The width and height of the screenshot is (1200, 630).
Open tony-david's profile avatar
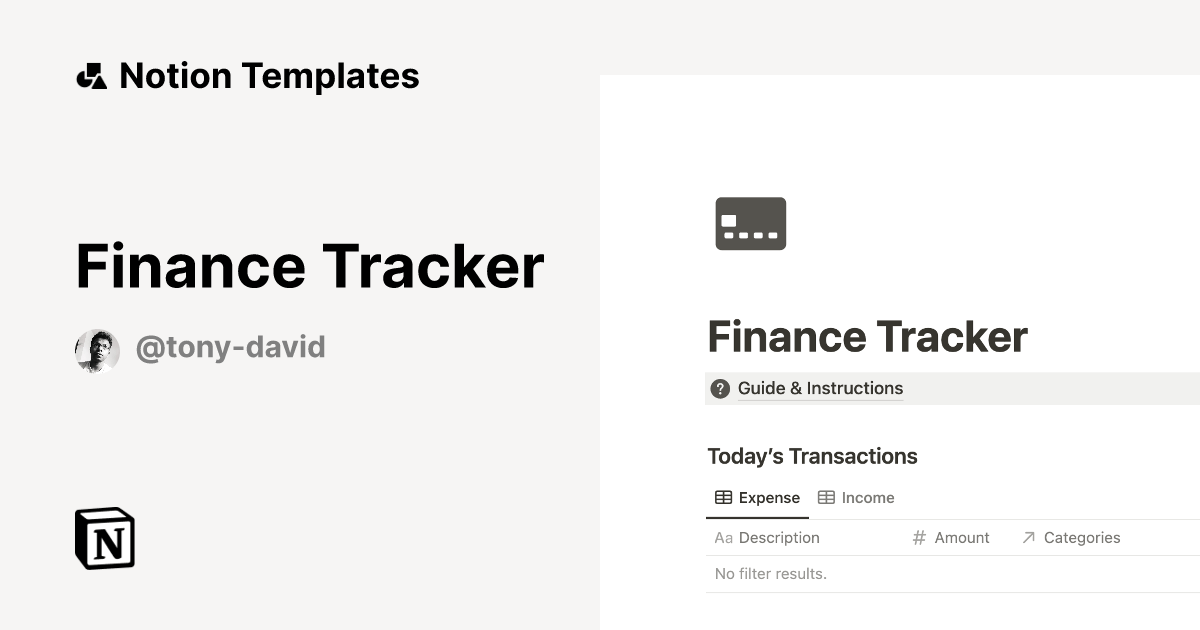tap(97, 351)
